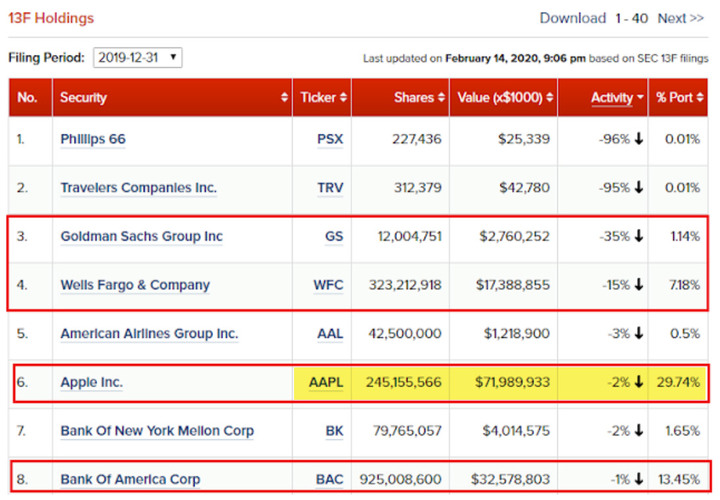Sort table by Shares column

point(400,97)
